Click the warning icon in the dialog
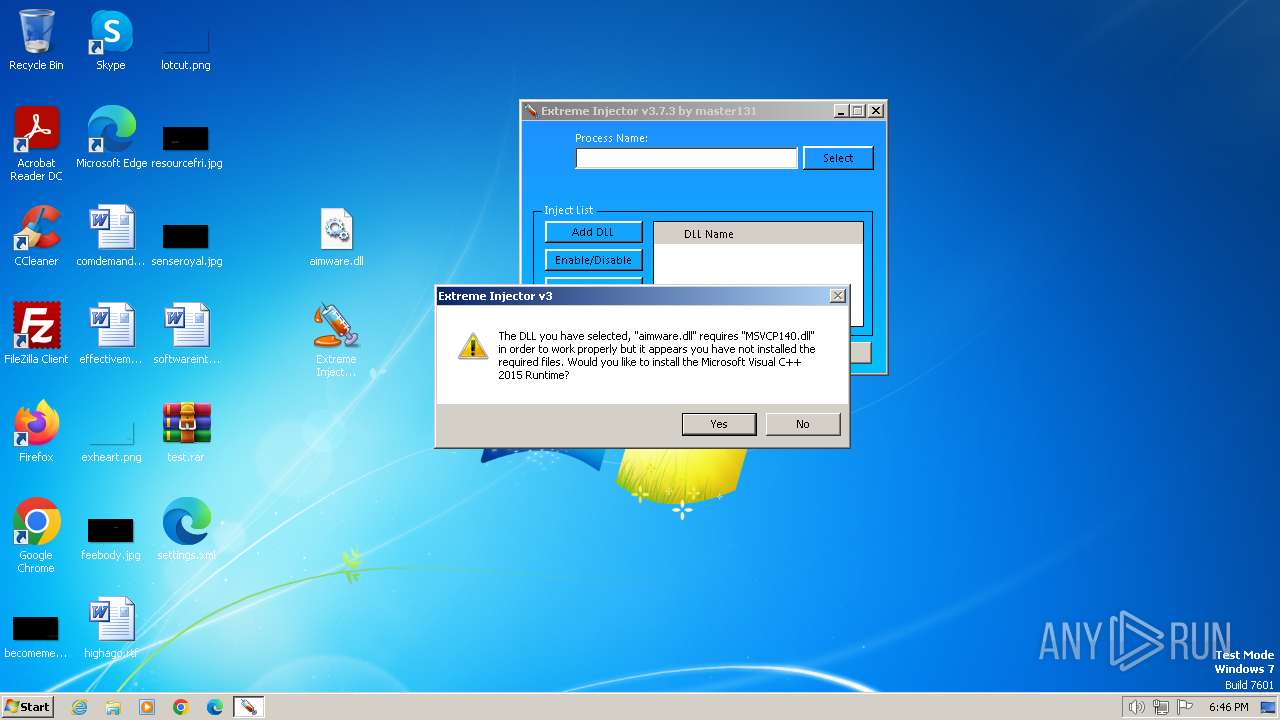 (x=473, y=346)
